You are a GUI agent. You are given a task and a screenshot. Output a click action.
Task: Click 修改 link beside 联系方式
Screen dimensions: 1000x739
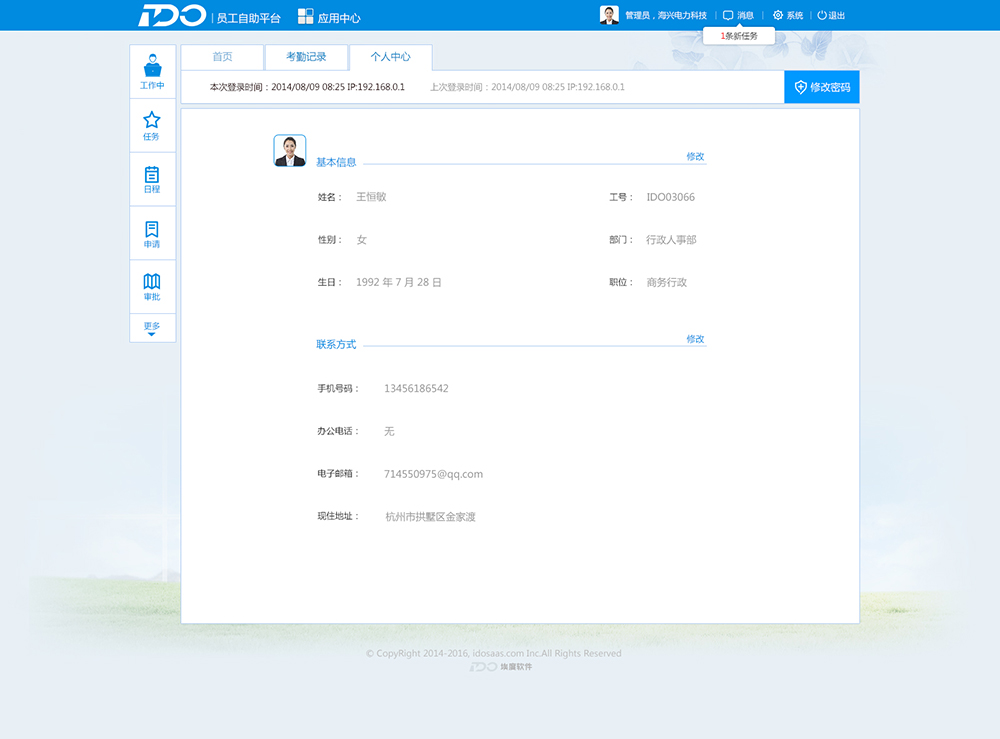pos(695,339)
